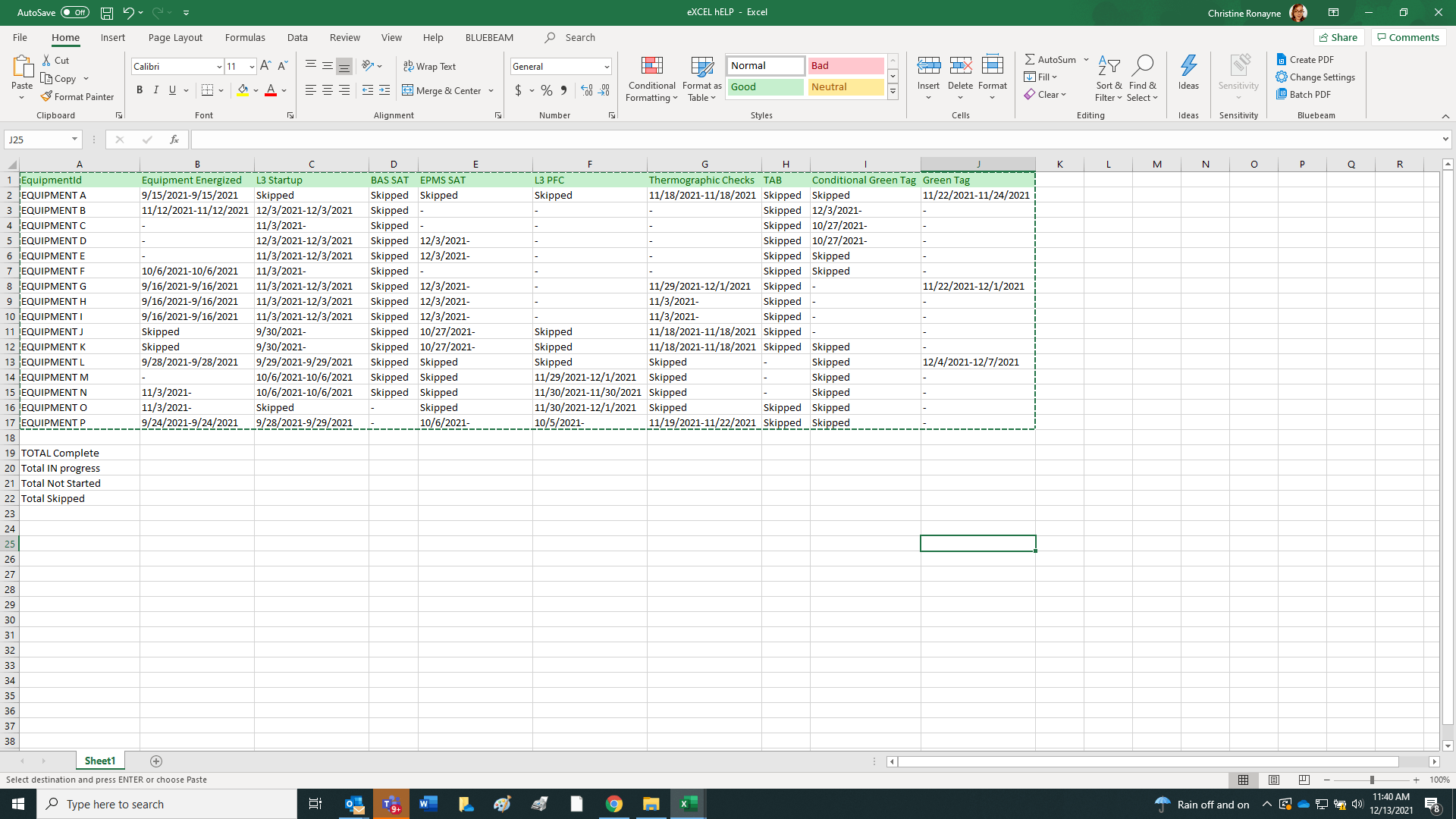
Task: Click the Percent Style icon
Action: (x=546, y=90)
